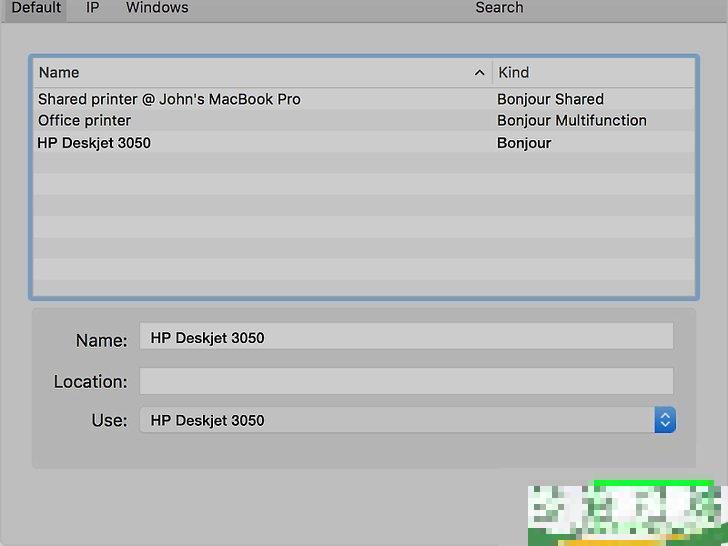The height and width of the screenshot is (546, 728).
Task: Sort printers by the Name column header
Action: tap(250, 72)
